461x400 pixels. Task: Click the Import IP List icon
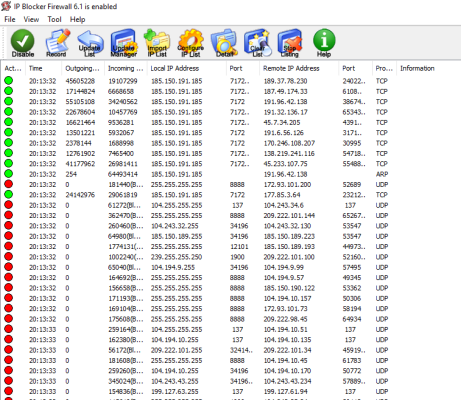coord(157,43)
